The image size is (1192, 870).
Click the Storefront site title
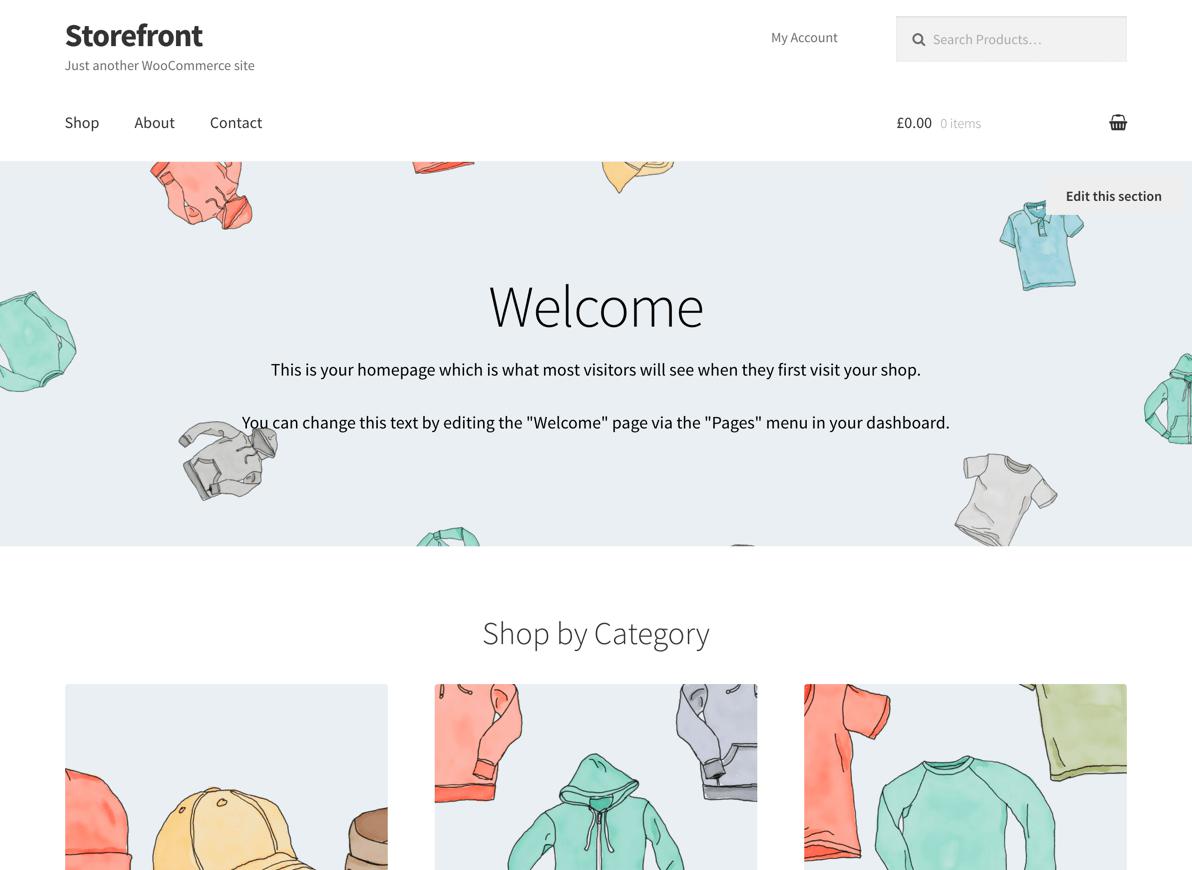tap(134, 36)
